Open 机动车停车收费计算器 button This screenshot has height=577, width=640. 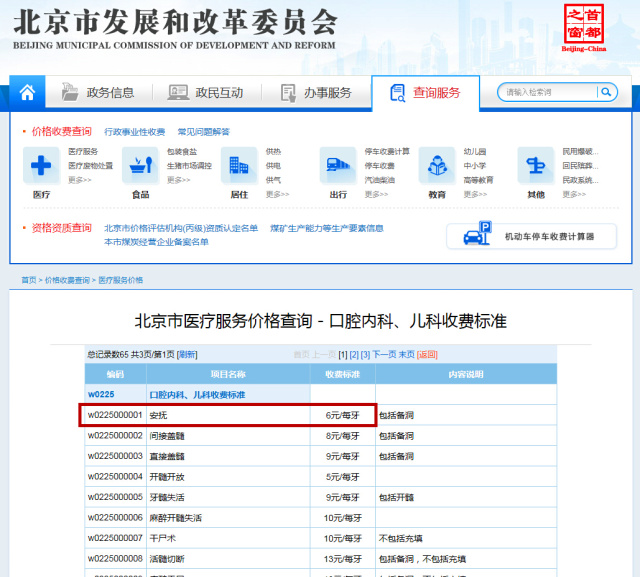(531, 236)
